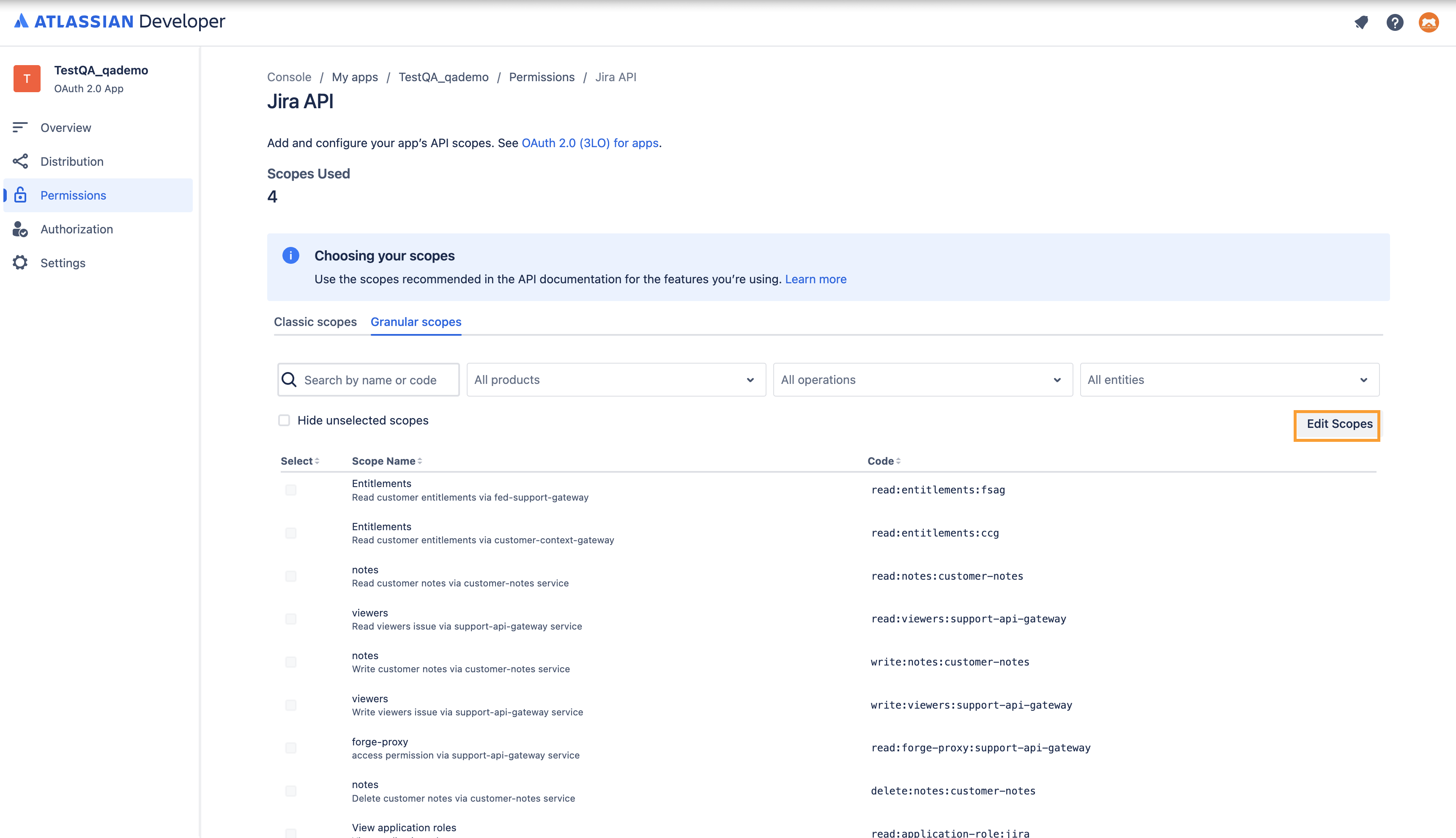This screenshot has width=1456, height=838.
Task: Open the help question mark icon
Action: (x=1395, y=22)
